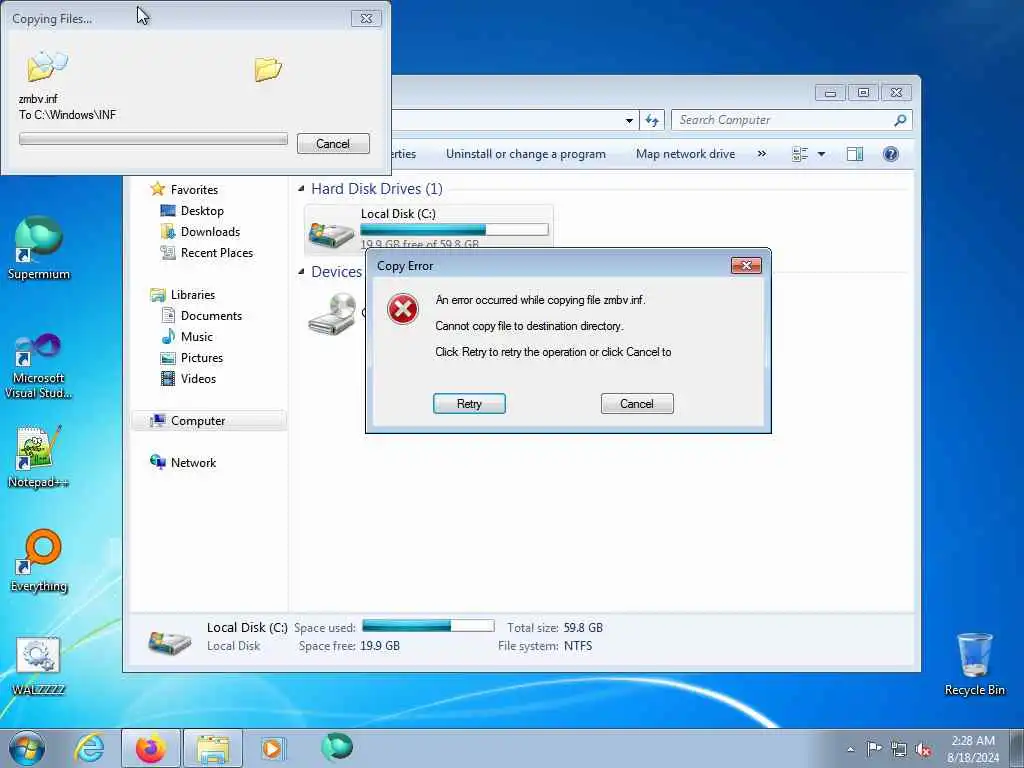The height and width of the screenshot is (768, 1024).
Task: Launch Internet Explorer from taskbar
Action: 89,748
